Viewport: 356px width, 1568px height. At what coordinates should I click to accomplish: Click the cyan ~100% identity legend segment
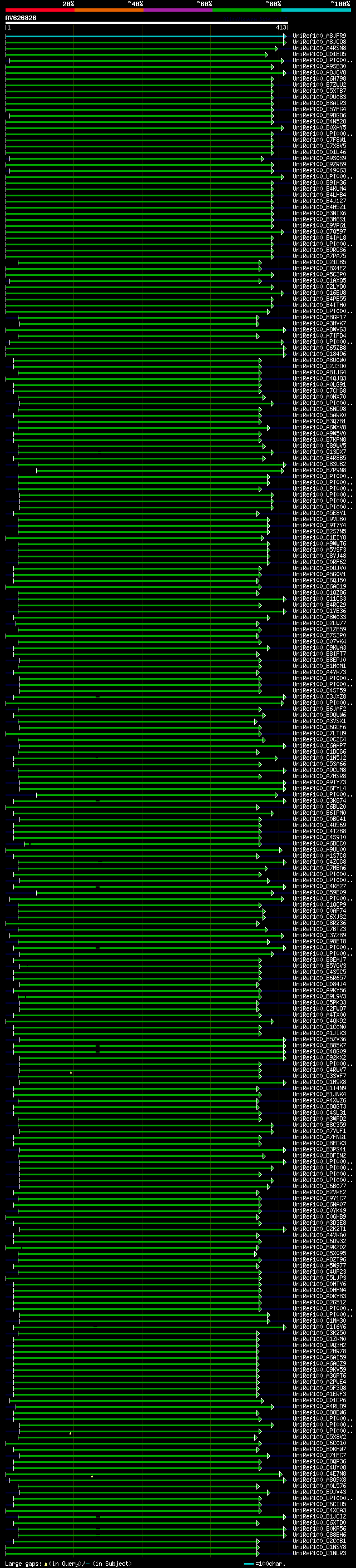pos(317,10)
